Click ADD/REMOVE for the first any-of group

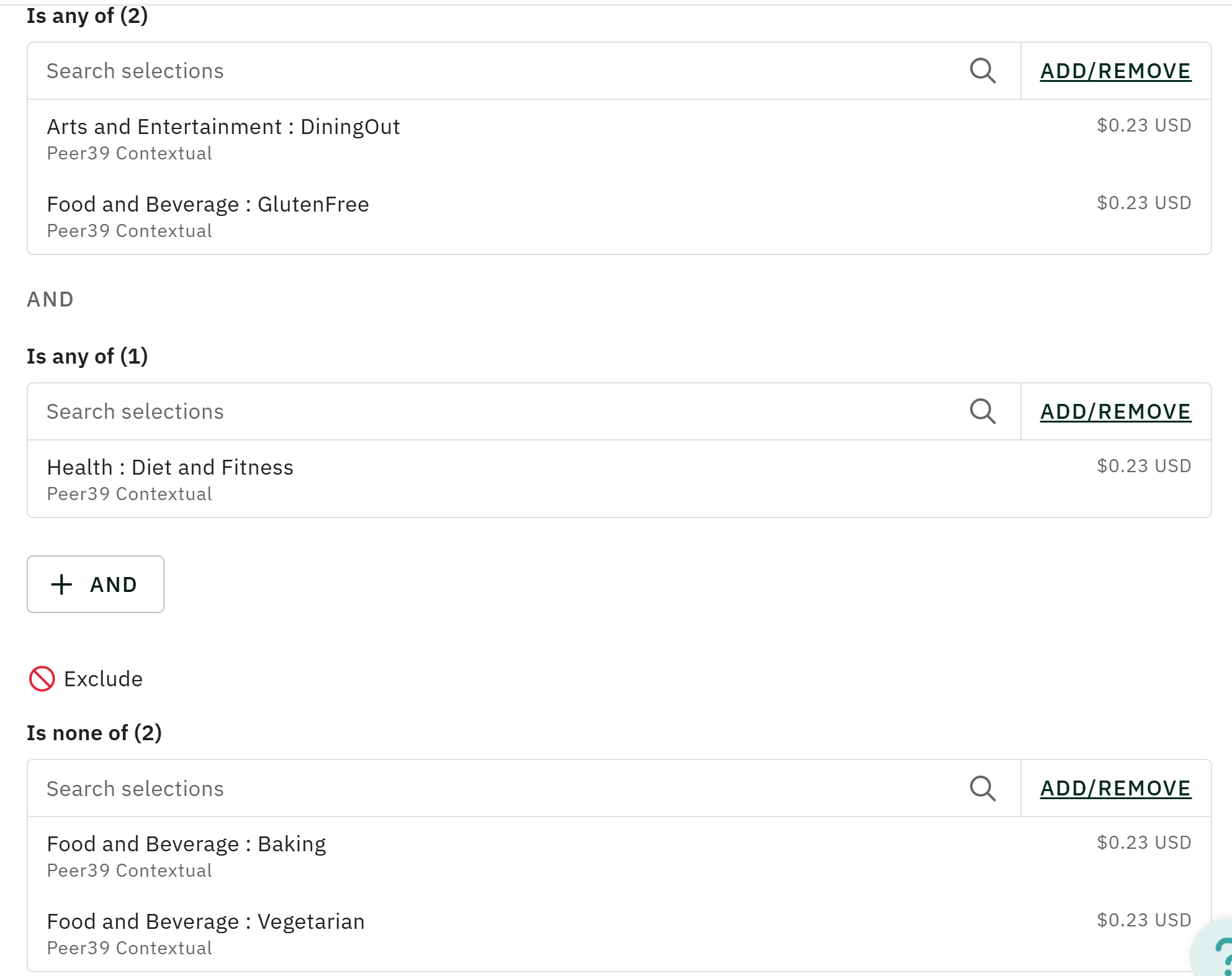[1115, 71]
